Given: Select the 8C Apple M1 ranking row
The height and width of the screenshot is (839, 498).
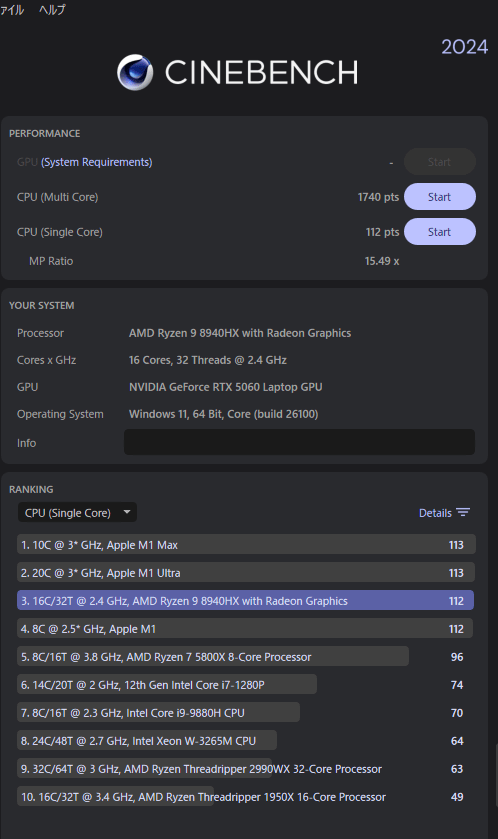Looking at the screenshot, I should pyautogui.click(x=245, y=629).
